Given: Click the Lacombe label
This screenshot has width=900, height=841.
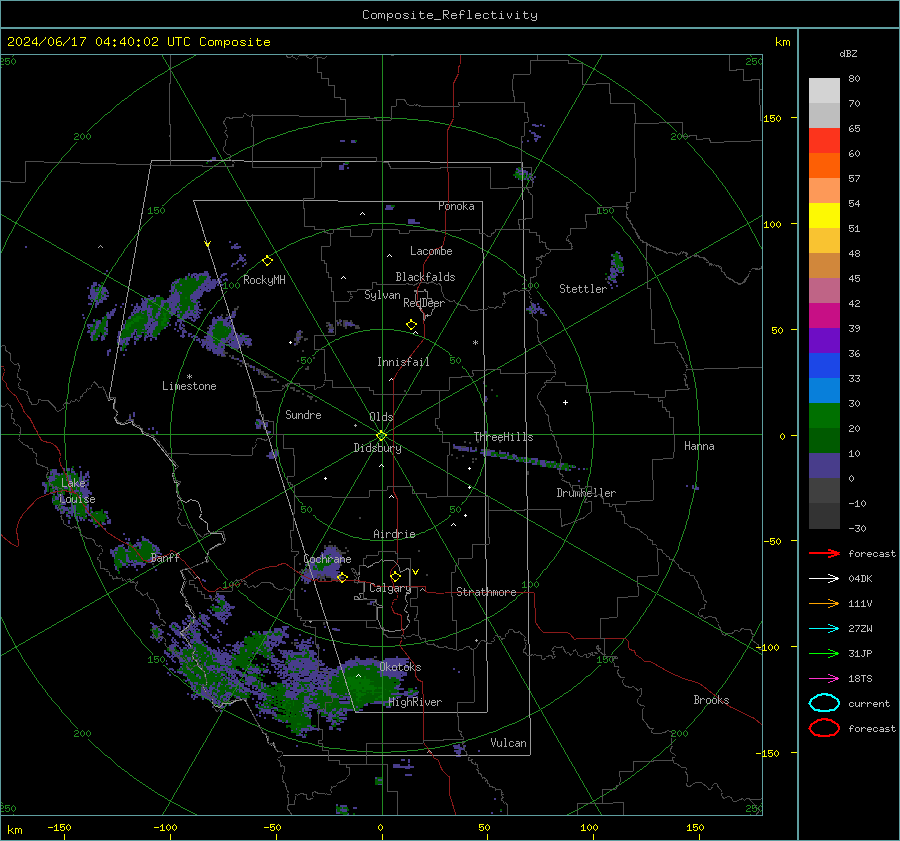Looking at the screenshot, I should point(431,251).
